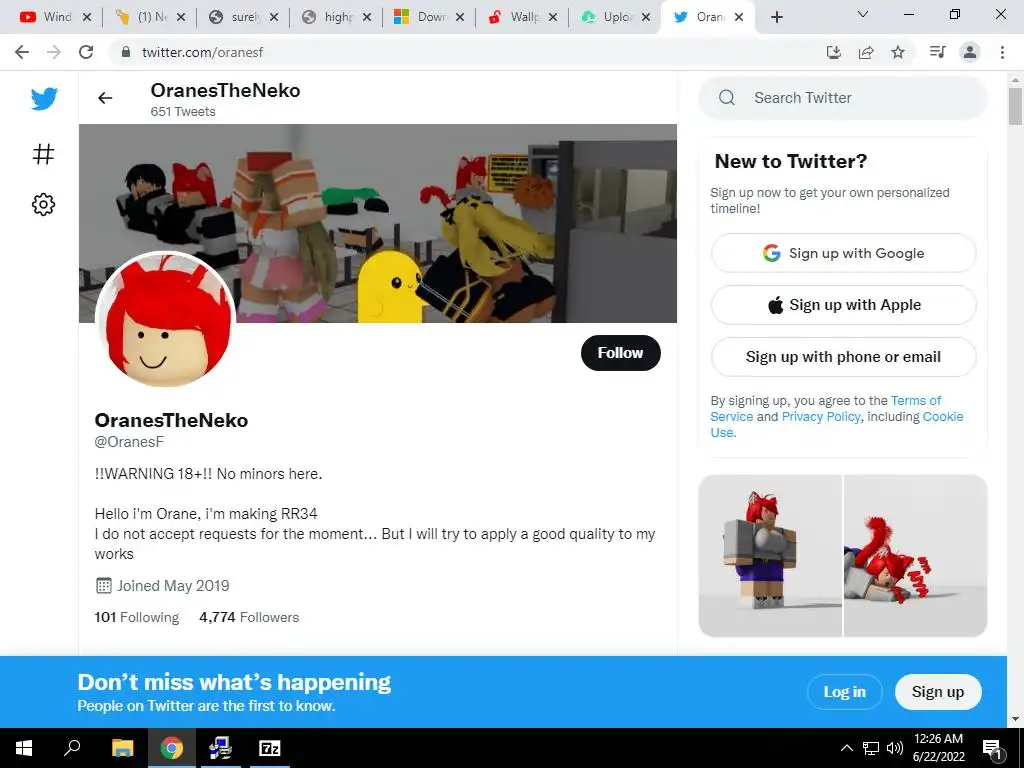
Task: Click the Search Twitter field
Action: 842,98
